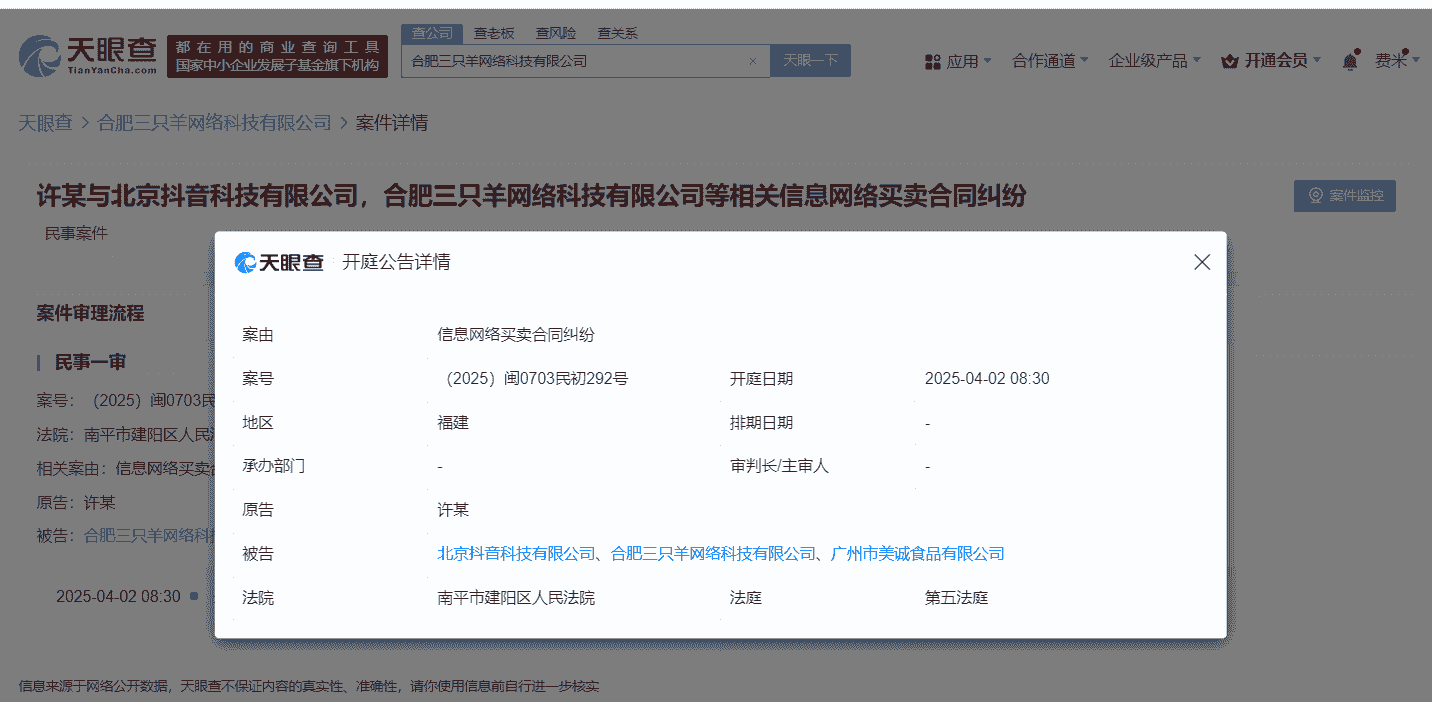Click the notification bell icon
This screenshot has height=702, width=1432.
[x=1350, y=61]
